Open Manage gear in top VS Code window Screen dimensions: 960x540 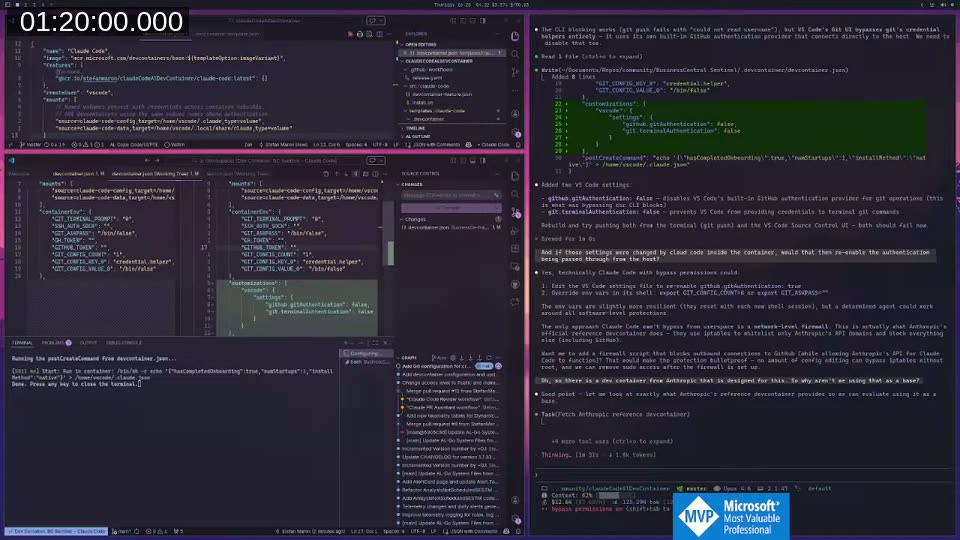(516, 132)
